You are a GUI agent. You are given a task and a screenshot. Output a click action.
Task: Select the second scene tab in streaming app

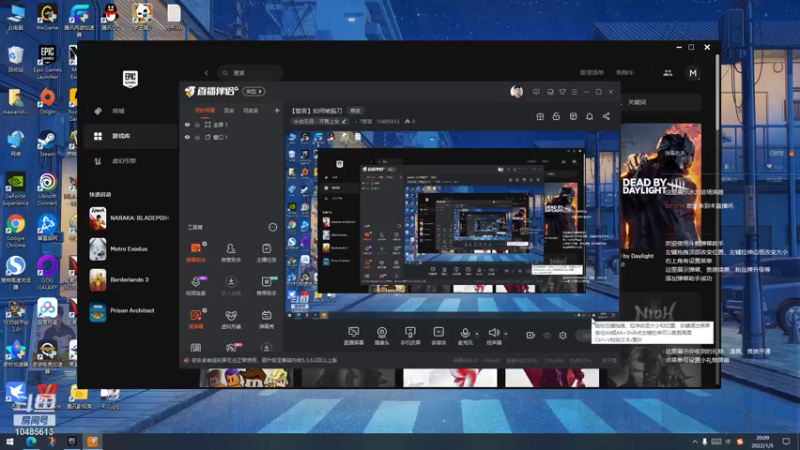tap(229, 111)
